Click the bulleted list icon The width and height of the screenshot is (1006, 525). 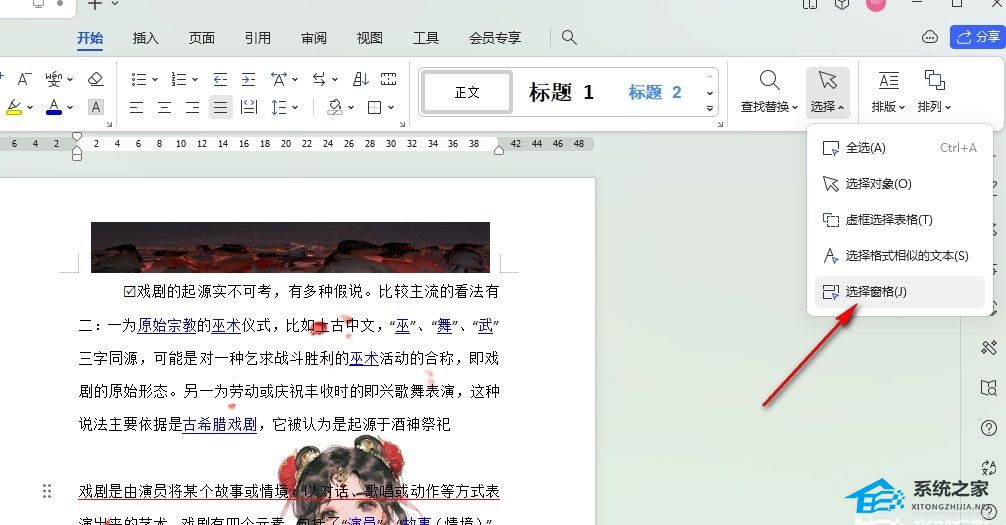(x=139, y=79)
